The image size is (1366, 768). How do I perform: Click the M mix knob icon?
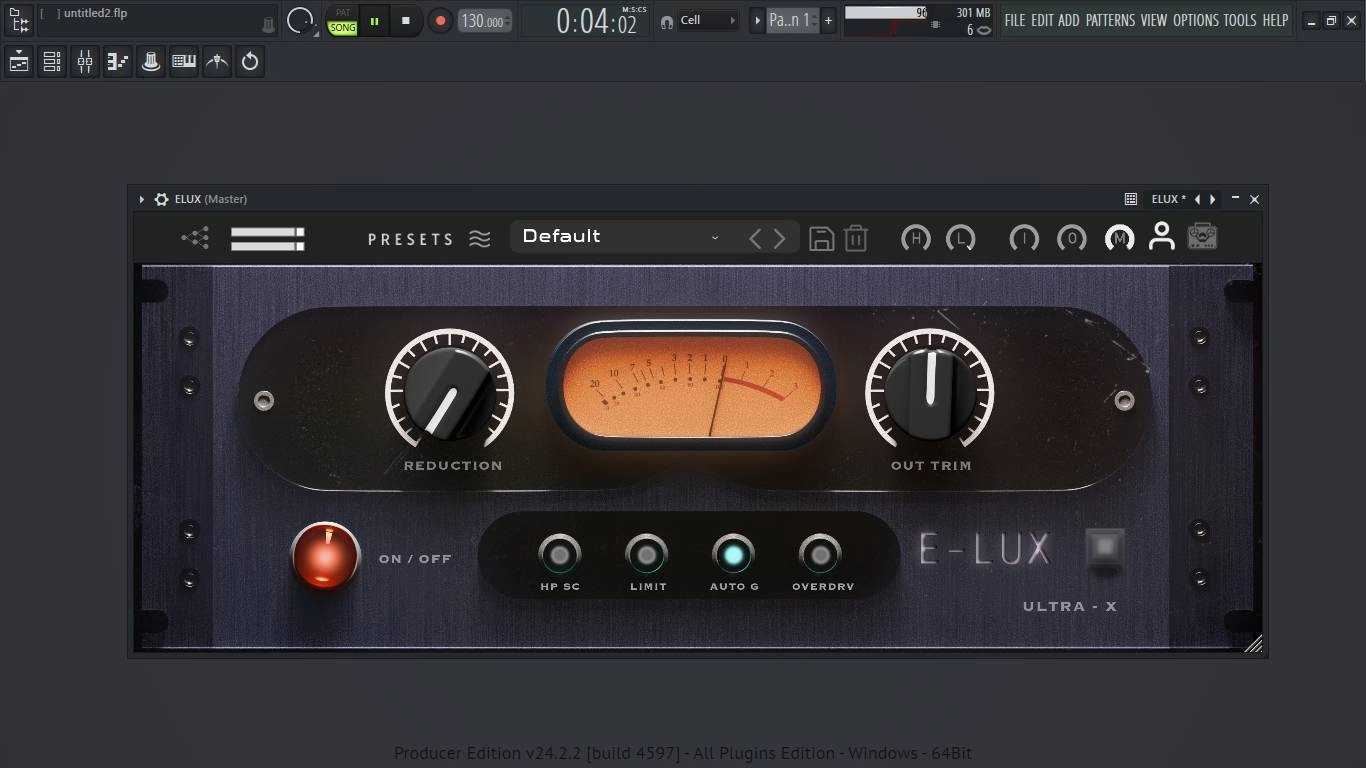pos(1119,238)
